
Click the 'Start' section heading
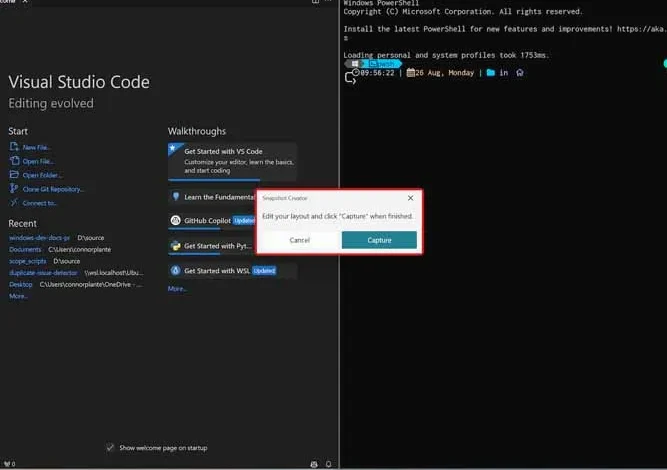pyautogui.click(x=18, y=131)
